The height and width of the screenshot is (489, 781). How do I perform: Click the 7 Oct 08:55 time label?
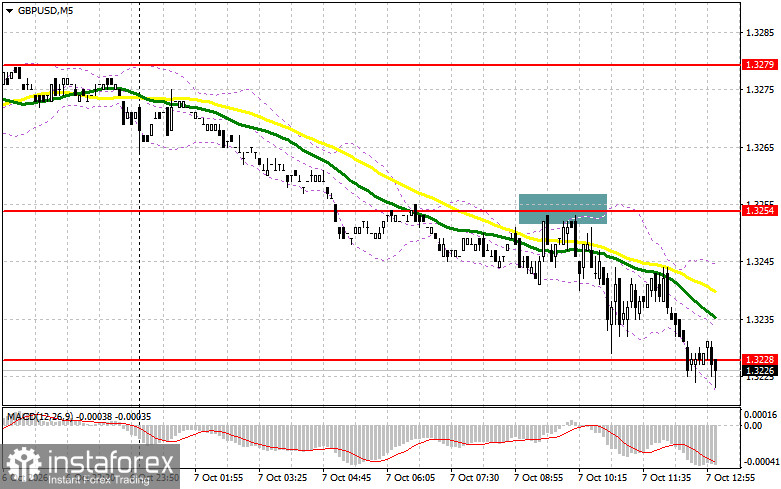538,478
